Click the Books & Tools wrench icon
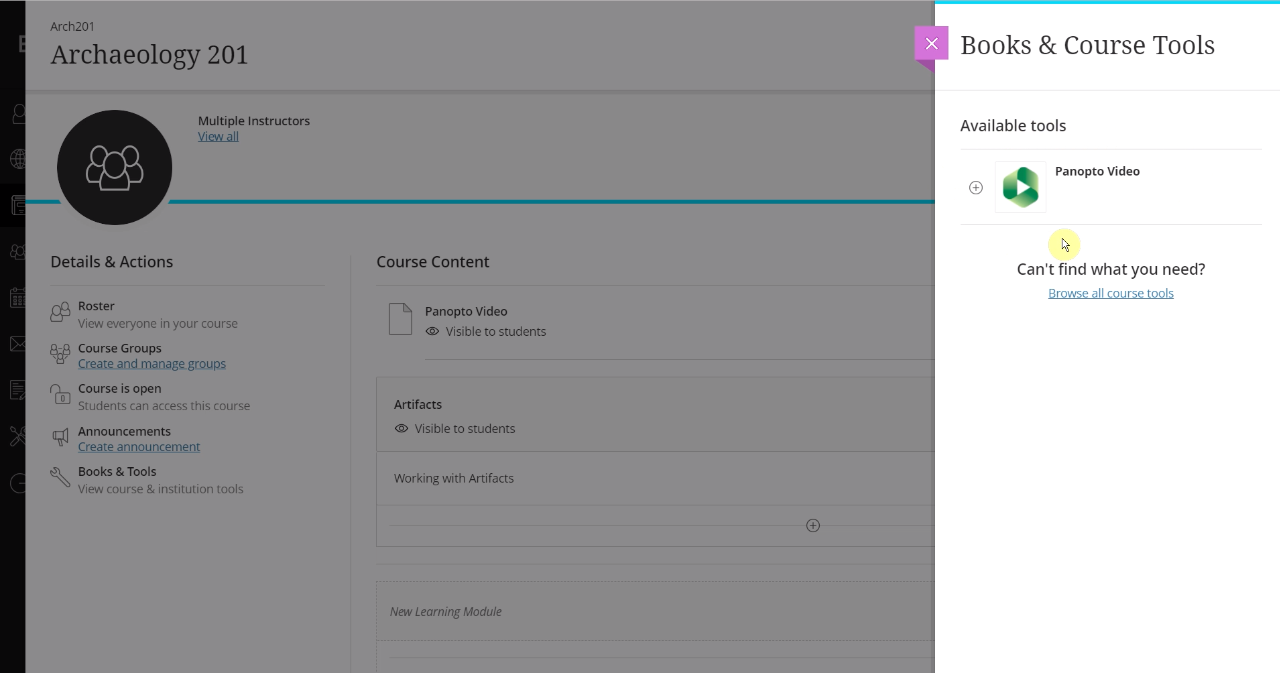 pos(60,478)
